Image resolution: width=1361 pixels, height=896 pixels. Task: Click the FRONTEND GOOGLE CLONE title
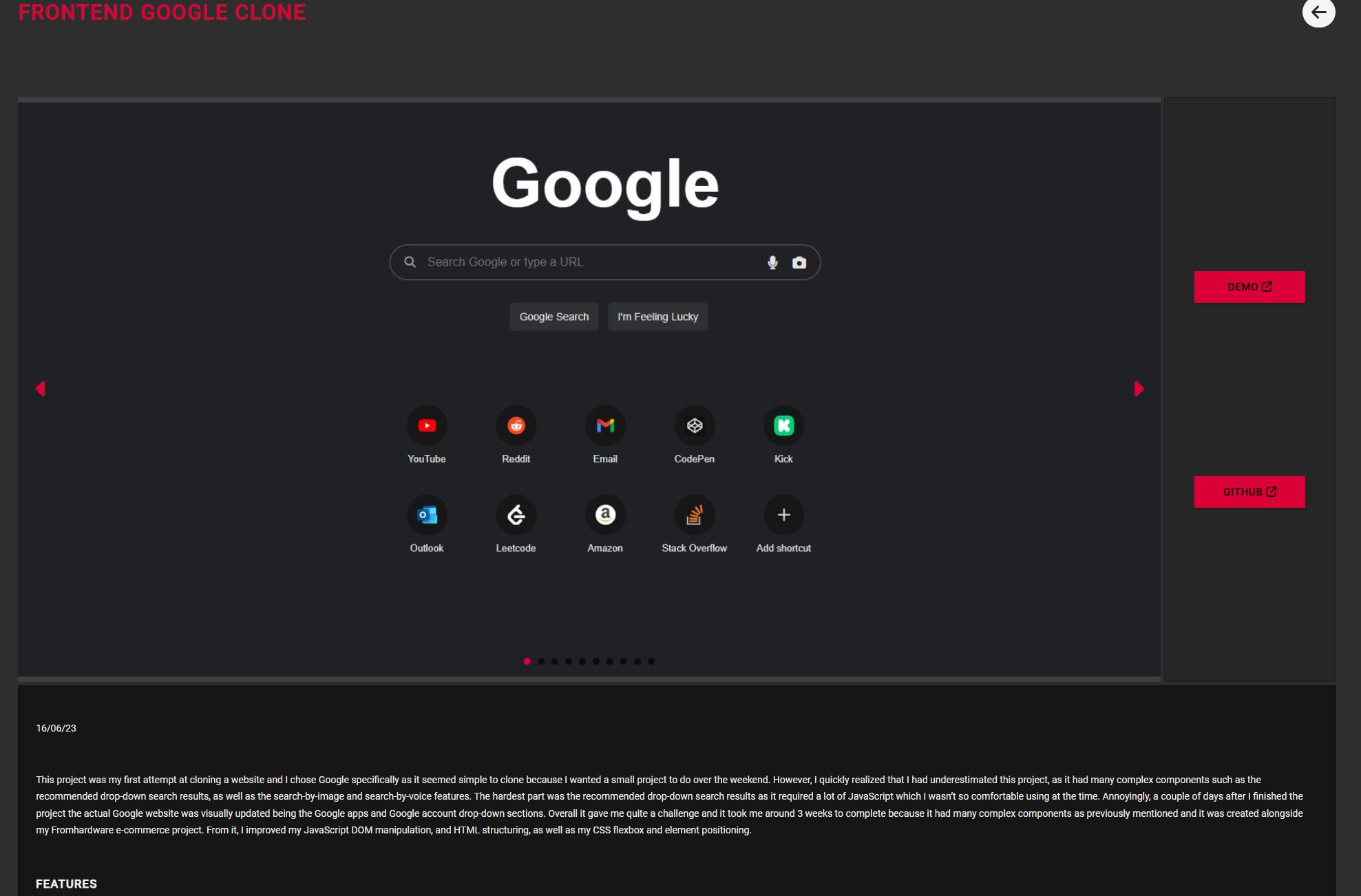point(162,12)
